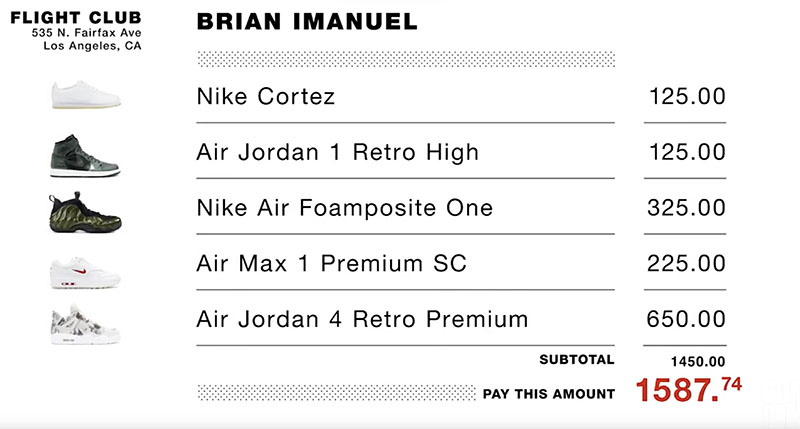Click the Nike Cortez item name
The image size is (800, 429).
266,97
